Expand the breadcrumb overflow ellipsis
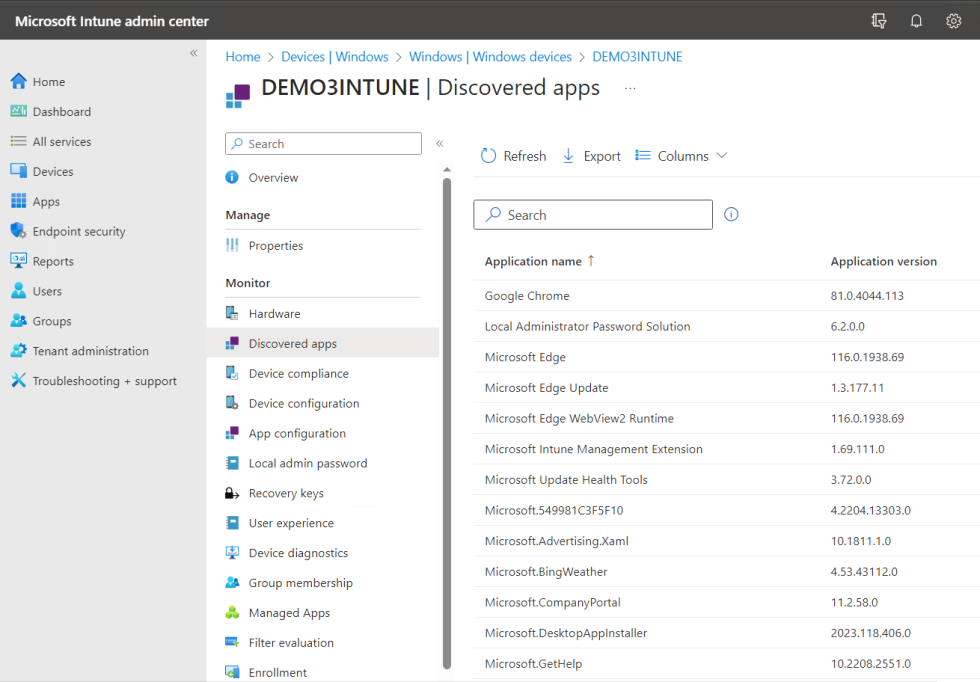980x682 pixels. click(x=630, y=90)
